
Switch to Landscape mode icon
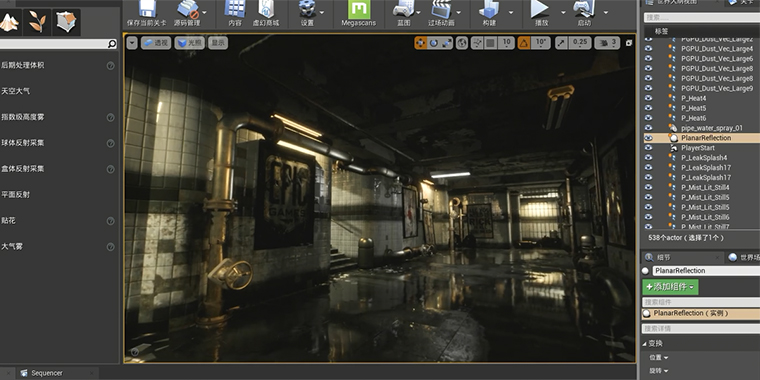9,22
